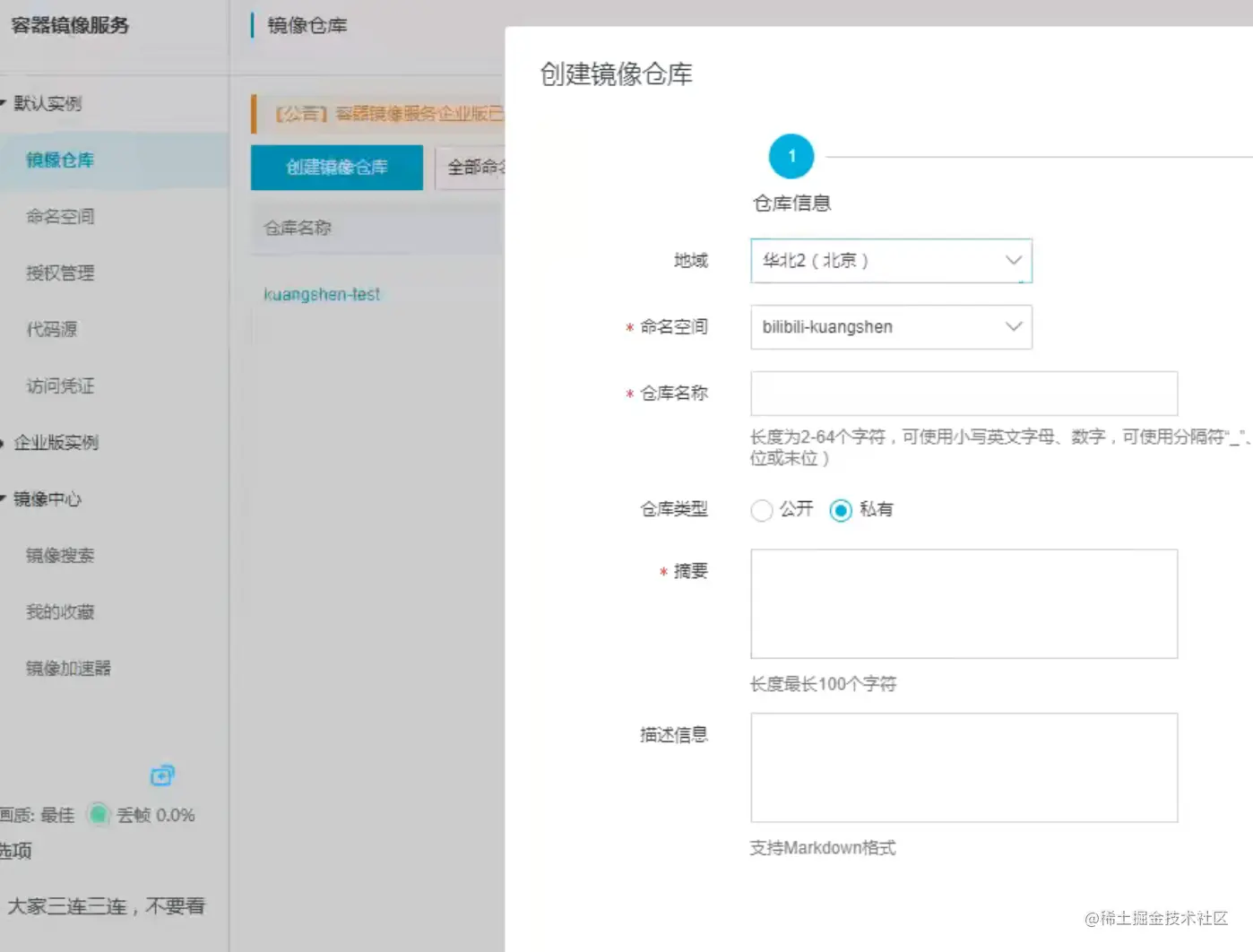1253x952 pixels.
Task: Open 镜像搜索 in the sidebar
Action: tap(60, 555)
